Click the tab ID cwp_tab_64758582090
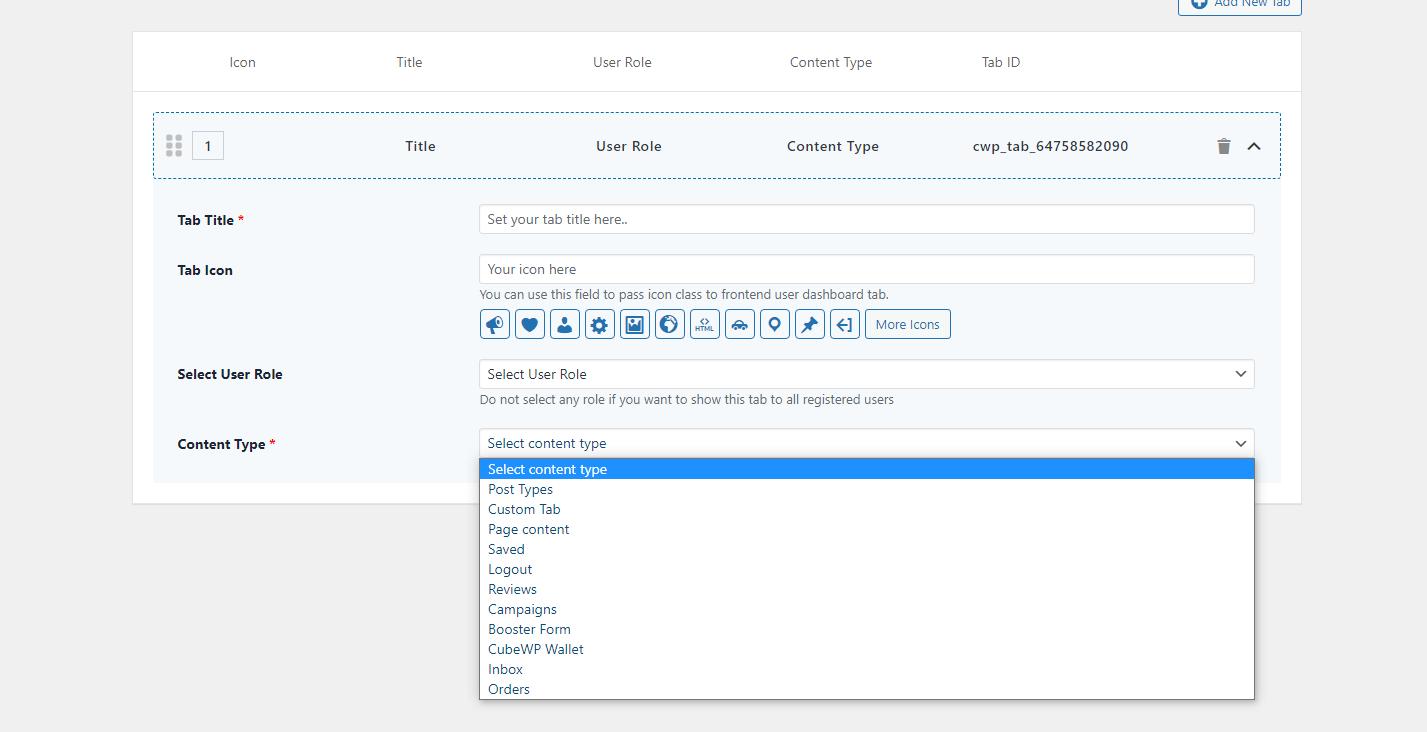Screen dimensions: 1427x732 point(1050,146)
